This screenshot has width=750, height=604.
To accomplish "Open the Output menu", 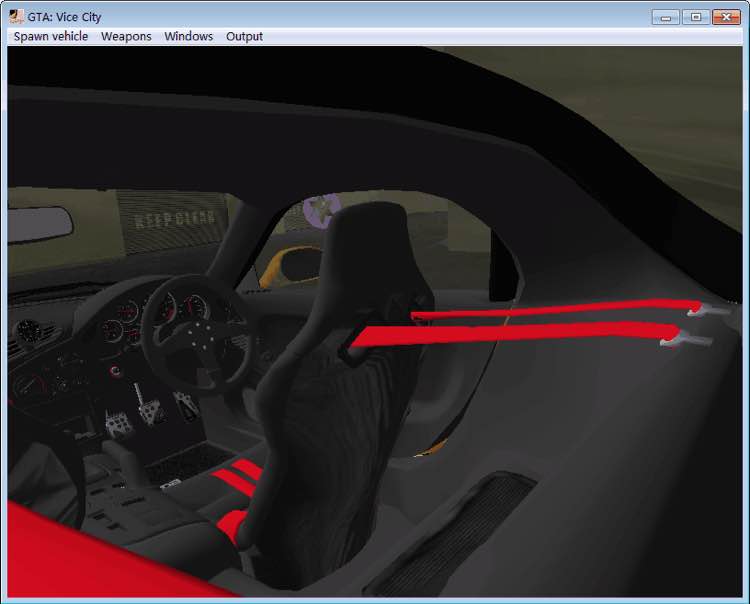I will 244,36.
